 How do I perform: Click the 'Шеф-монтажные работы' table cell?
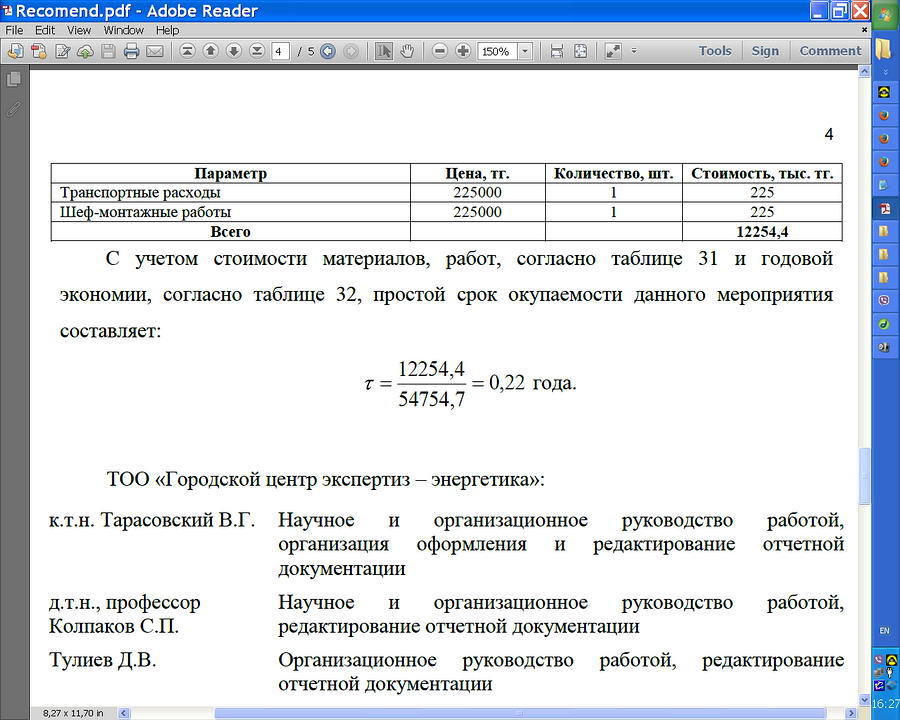click(x=231, y=212)
